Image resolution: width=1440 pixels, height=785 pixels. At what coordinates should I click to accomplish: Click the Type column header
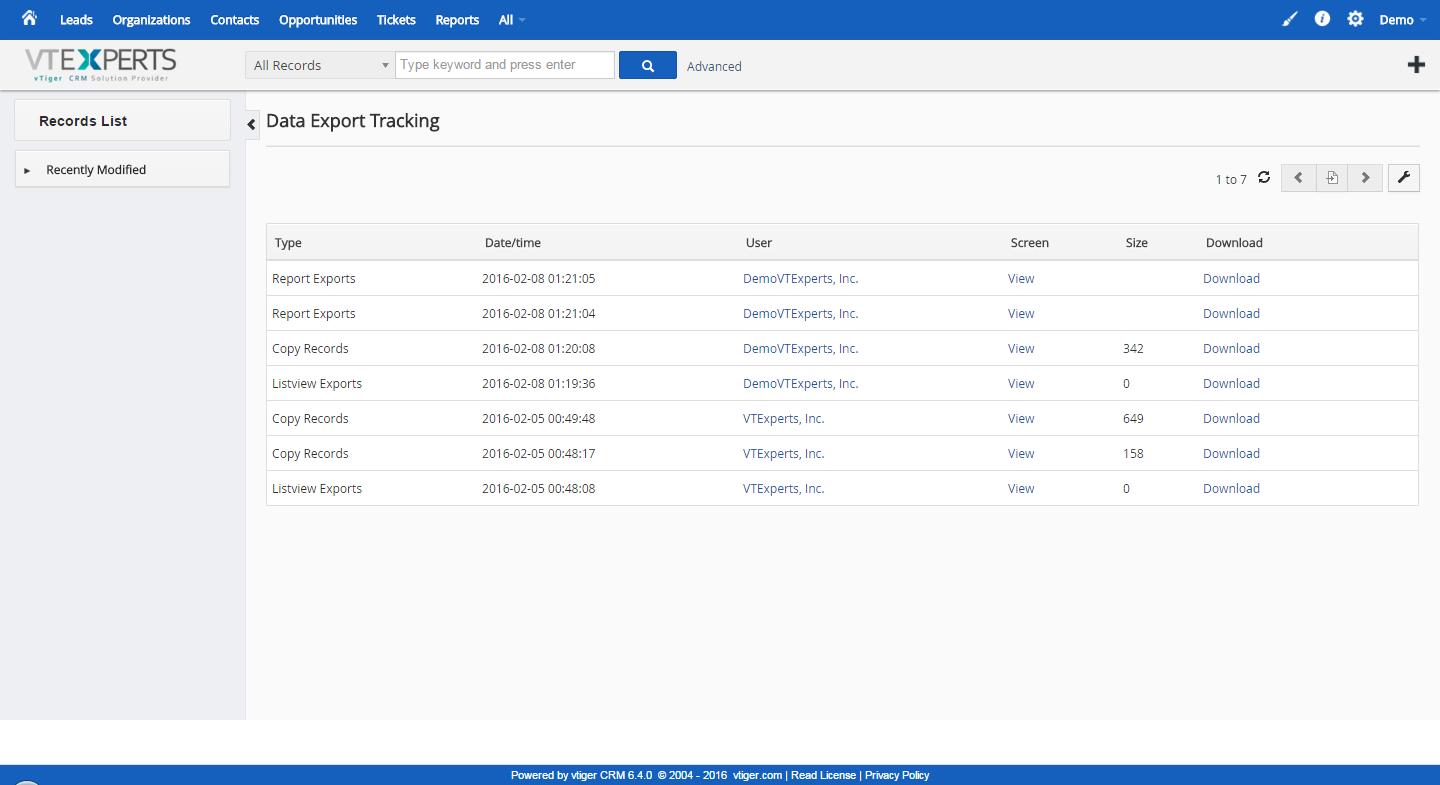pos(288,243)
